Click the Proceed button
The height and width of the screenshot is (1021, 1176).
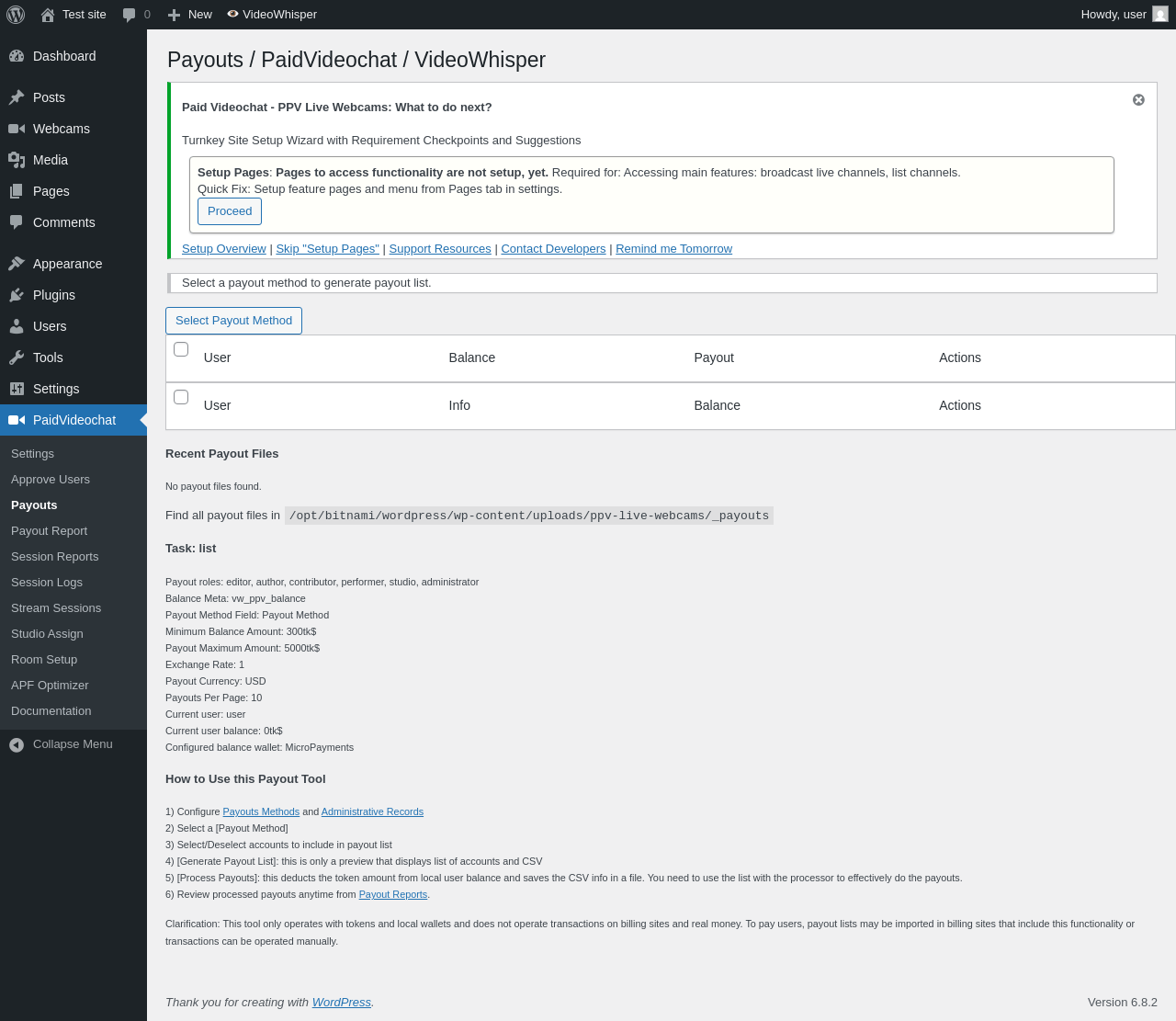pos(230,211)
